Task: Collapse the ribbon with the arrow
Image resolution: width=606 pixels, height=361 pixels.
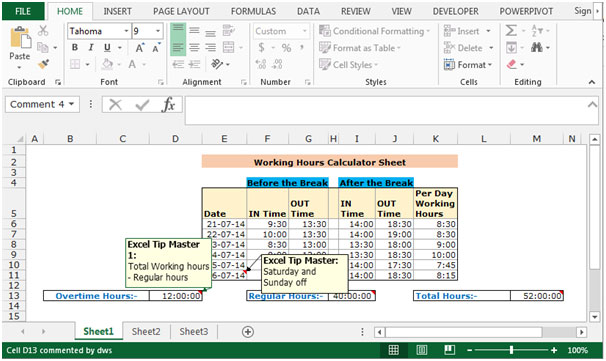Action: (x=592, y=82)
